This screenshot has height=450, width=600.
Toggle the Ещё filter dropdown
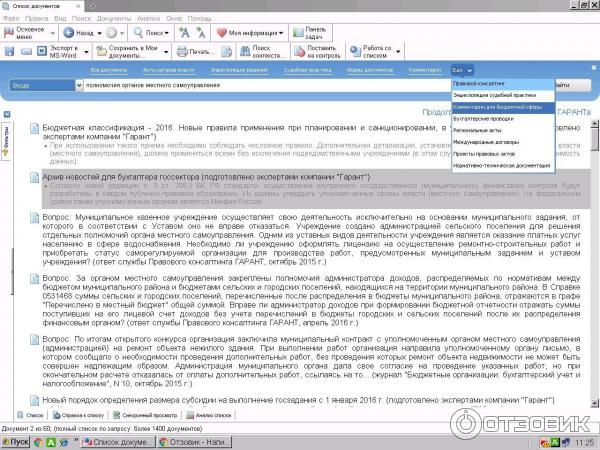pyautogui.click(x=462, y=70)
